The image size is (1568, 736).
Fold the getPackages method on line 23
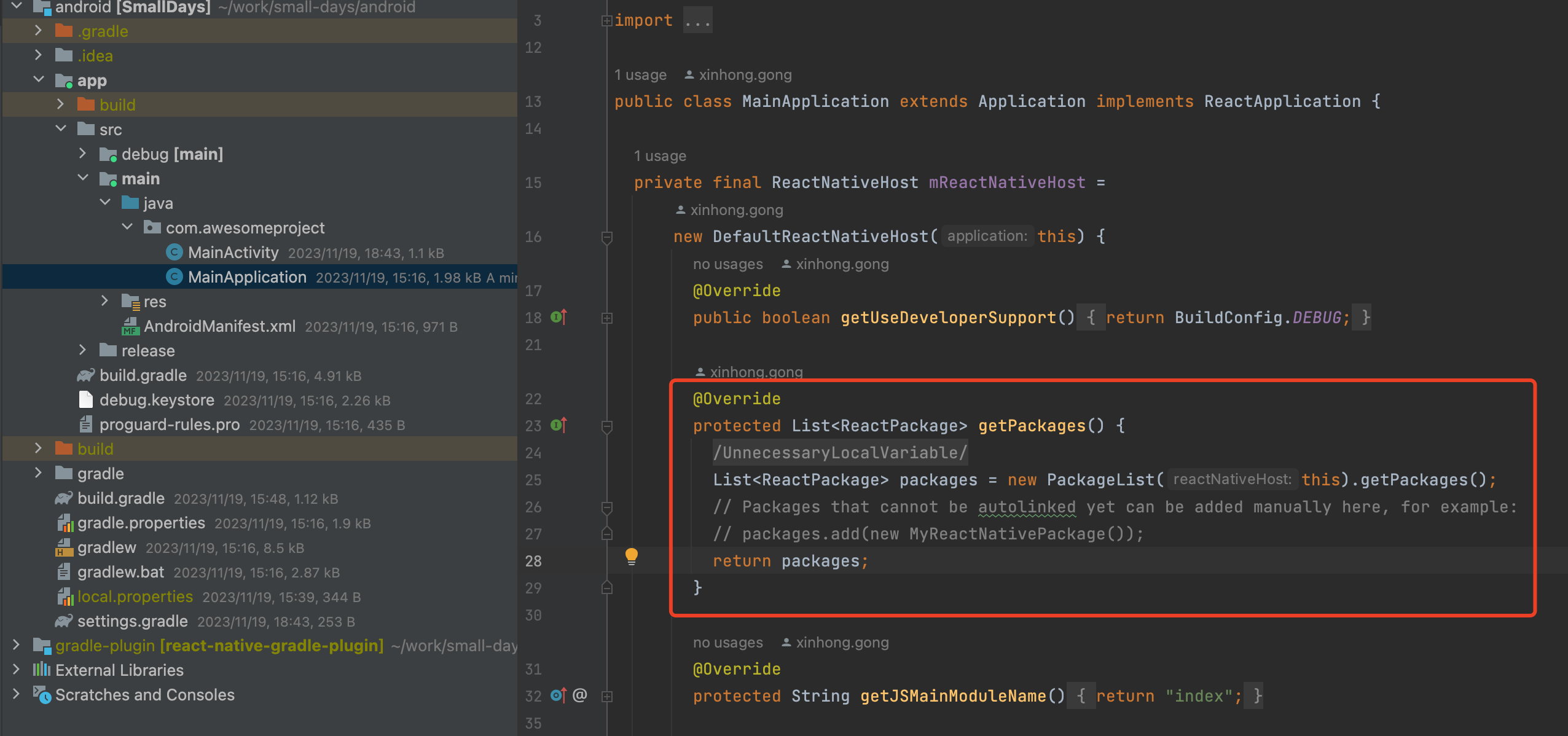[x=606, y=426]
